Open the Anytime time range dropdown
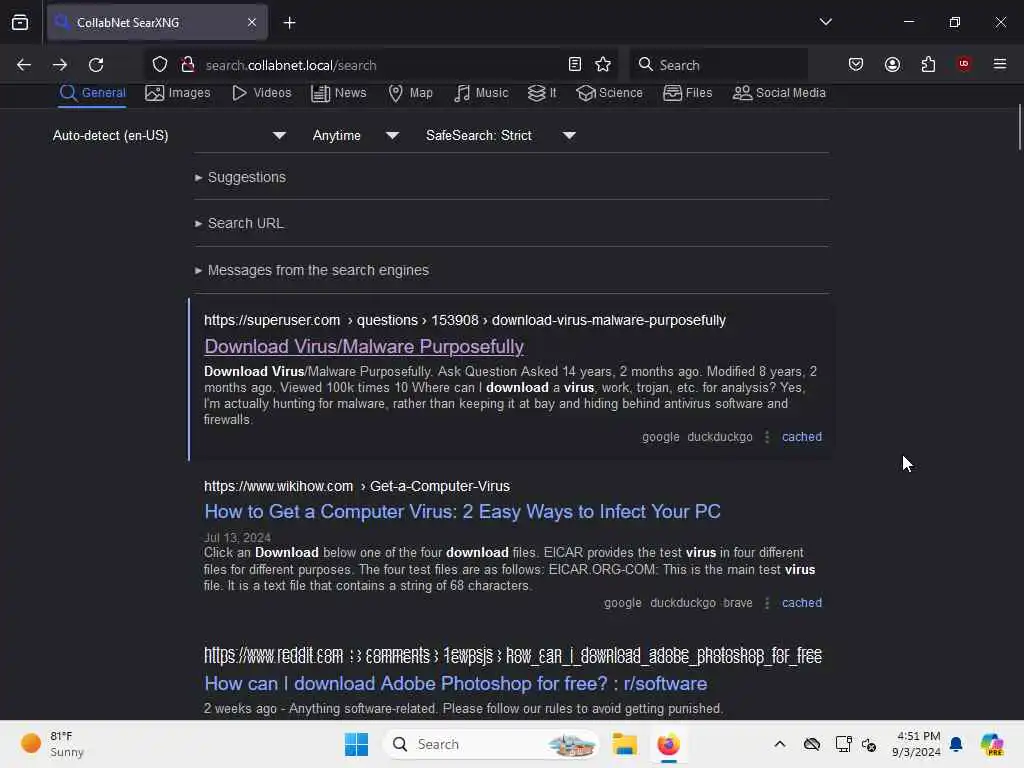Viewport: 1024px width, 768px height. click(x=355, y=135)
